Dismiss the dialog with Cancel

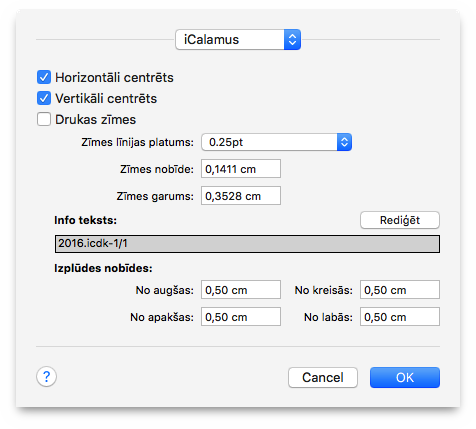(323, 378)
